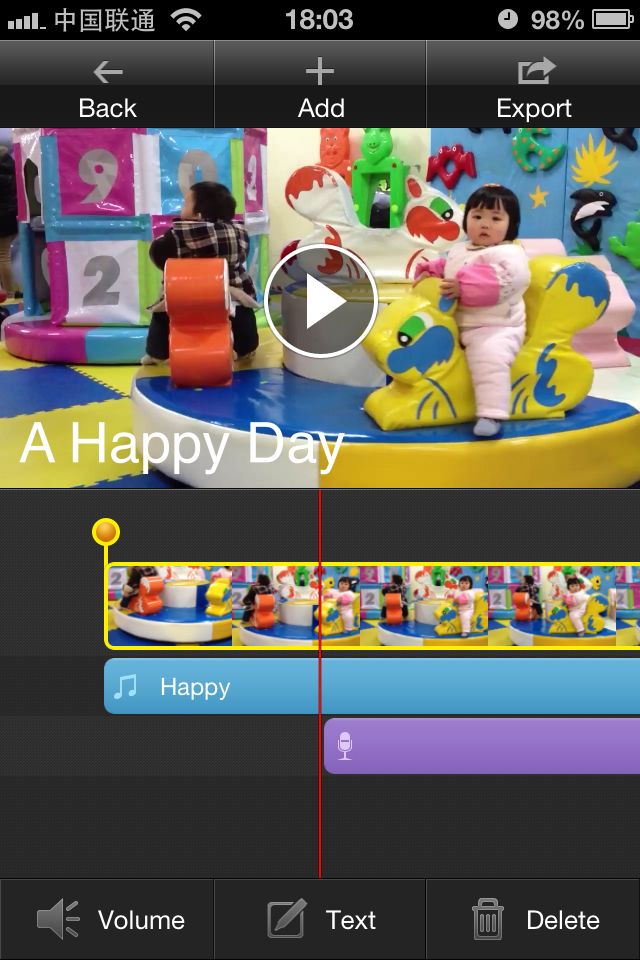The image size is (640, 960).
Task: Select the first video clip thumbnail
Action: (170, 606)
